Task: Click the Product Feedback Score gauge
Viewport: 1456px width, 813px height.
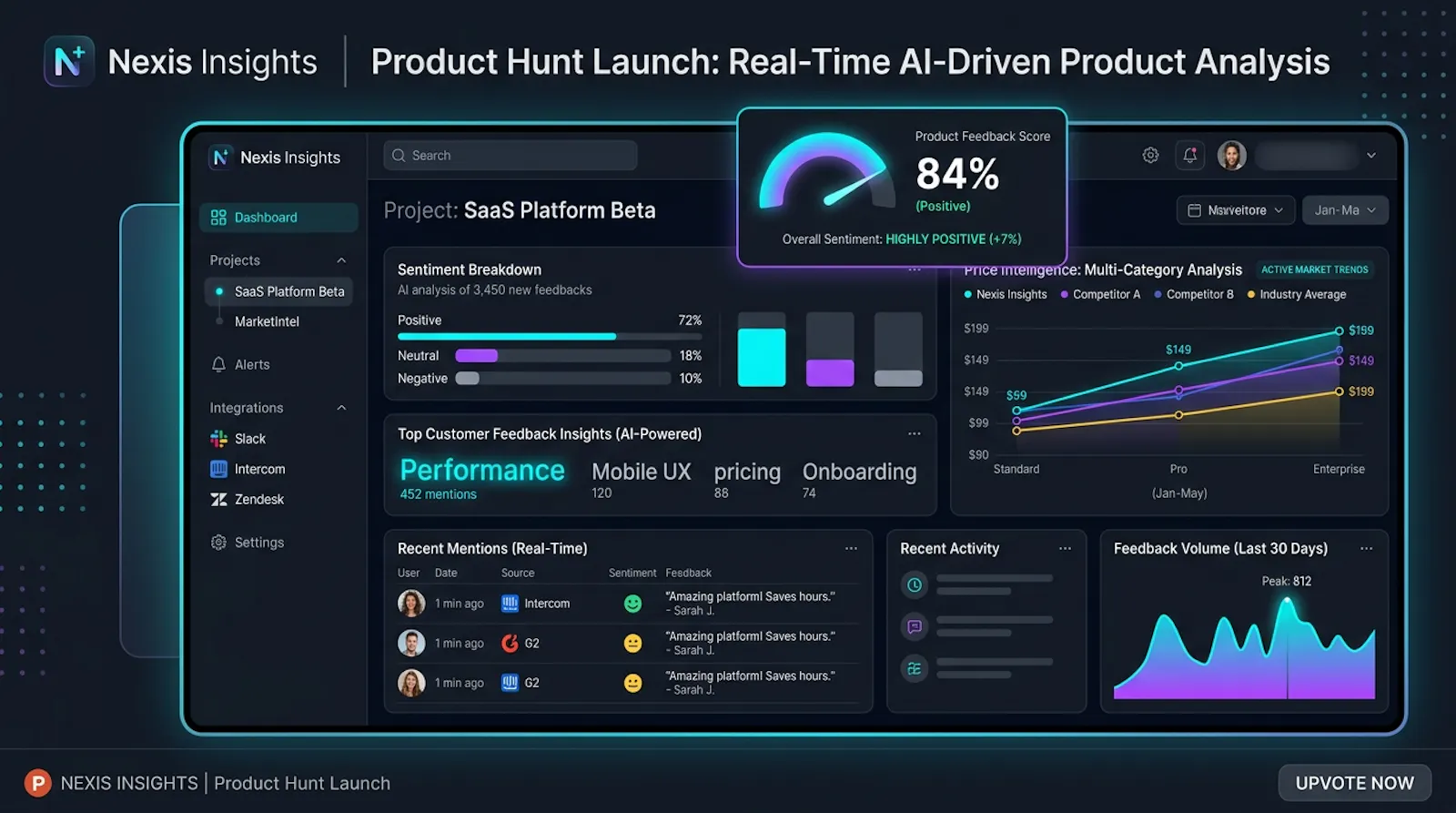Action: [826, 173]
